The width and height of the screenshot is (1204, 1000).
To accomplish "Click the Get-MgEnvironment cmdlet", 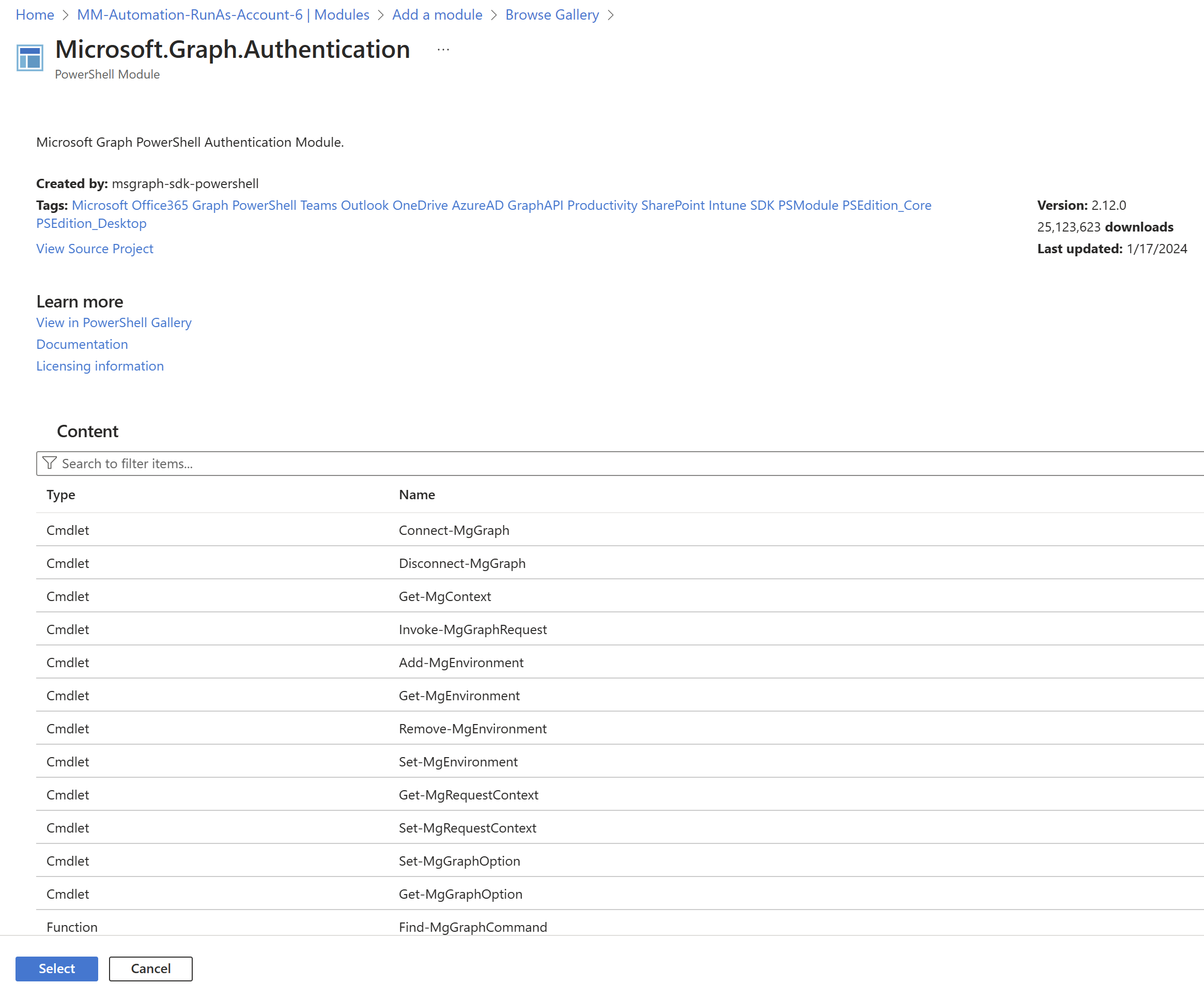I will tap(459, 696).
